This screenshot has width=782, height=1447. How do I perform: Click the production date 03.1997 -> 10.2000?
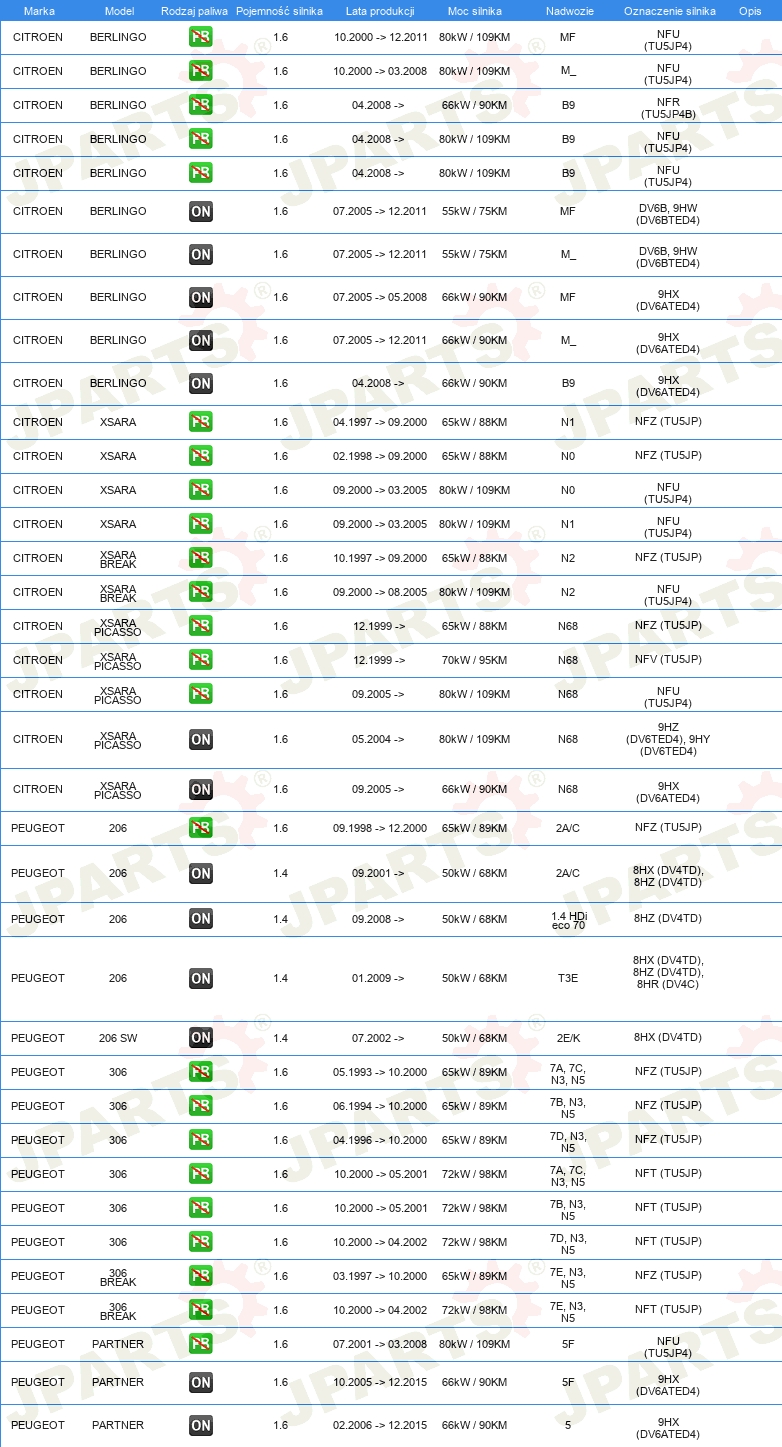coord(380,1276)
